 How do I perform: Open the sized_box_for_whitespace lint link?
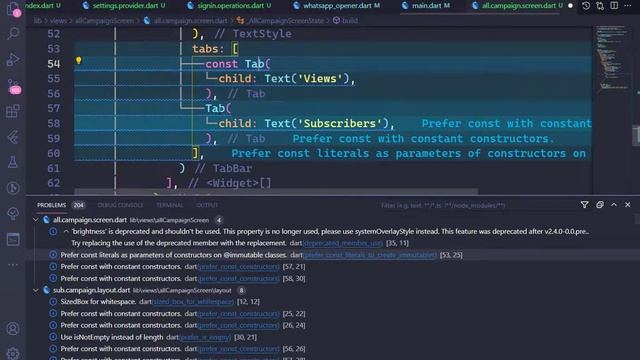click(193, 302)
